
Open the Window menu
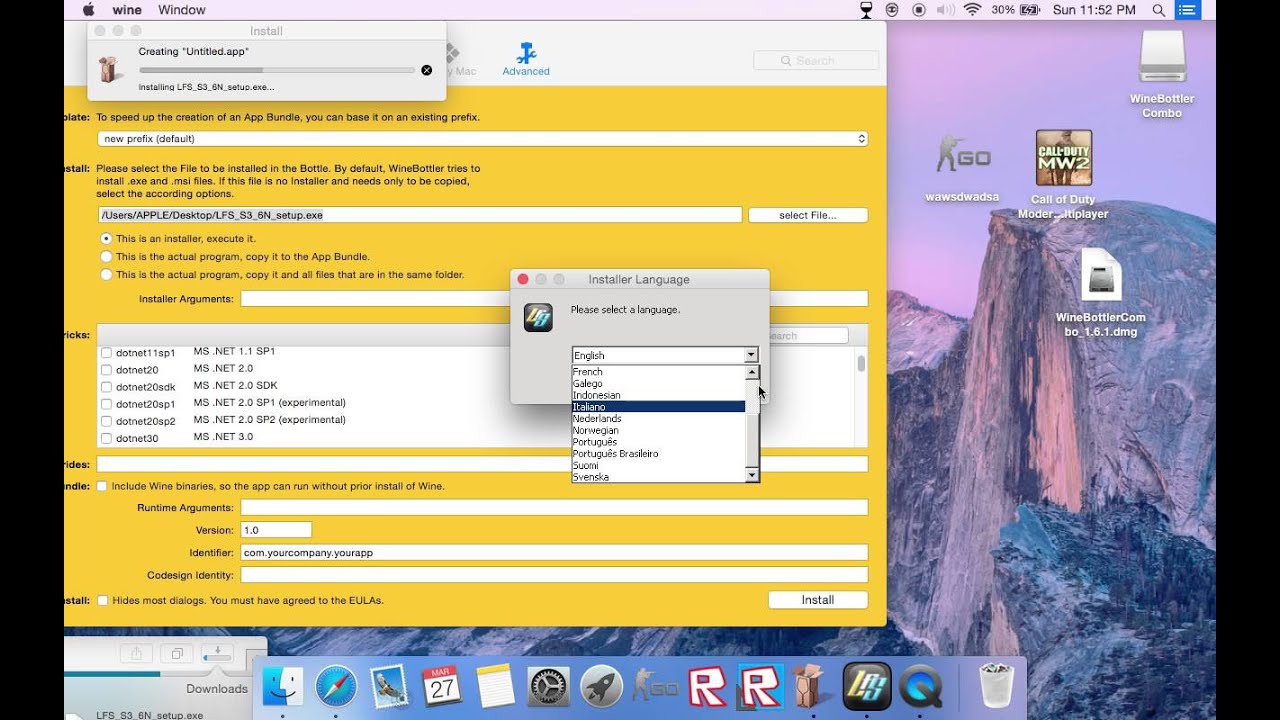click(182, 10)
